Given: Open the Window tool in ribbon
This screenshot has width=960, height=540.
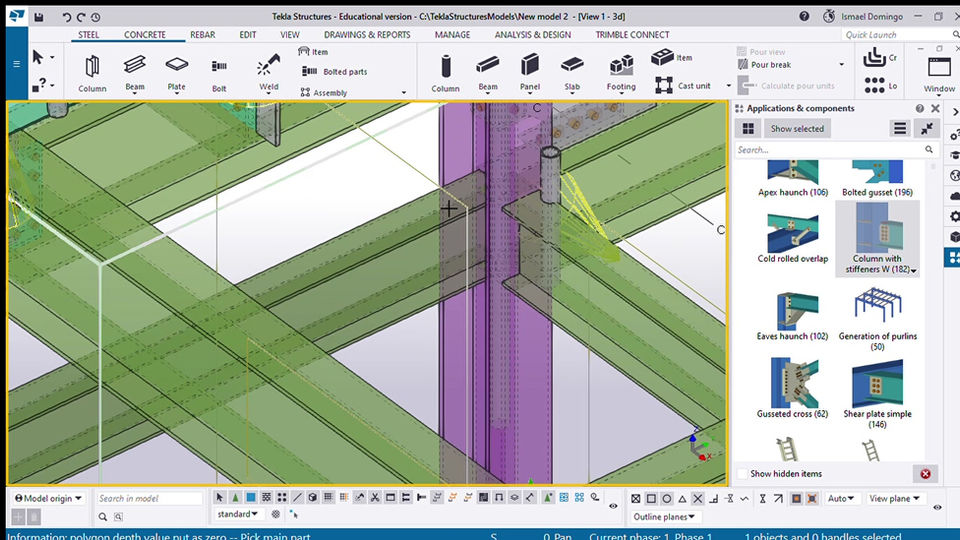Looking at the screenshot, I should [939, 73].
